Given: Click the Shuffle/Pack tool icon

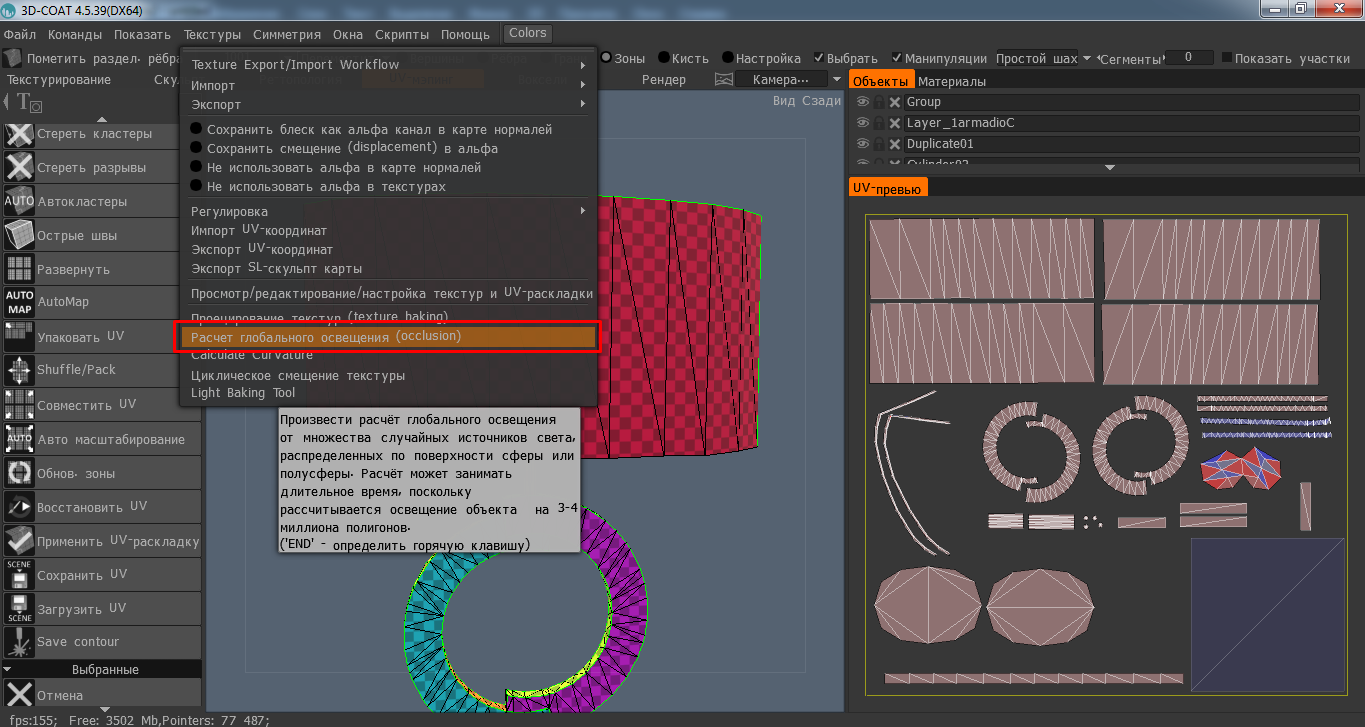Looking at the screenshot, I should (x=19, y=370).
